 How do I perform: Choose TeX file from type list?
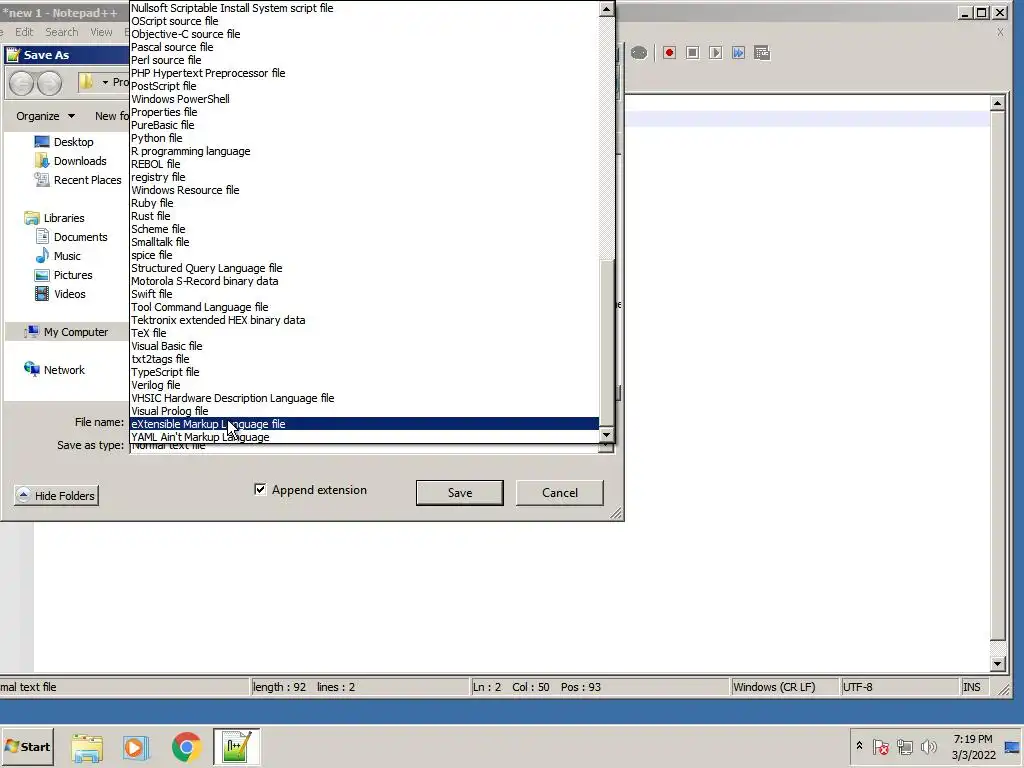(364, 332)
